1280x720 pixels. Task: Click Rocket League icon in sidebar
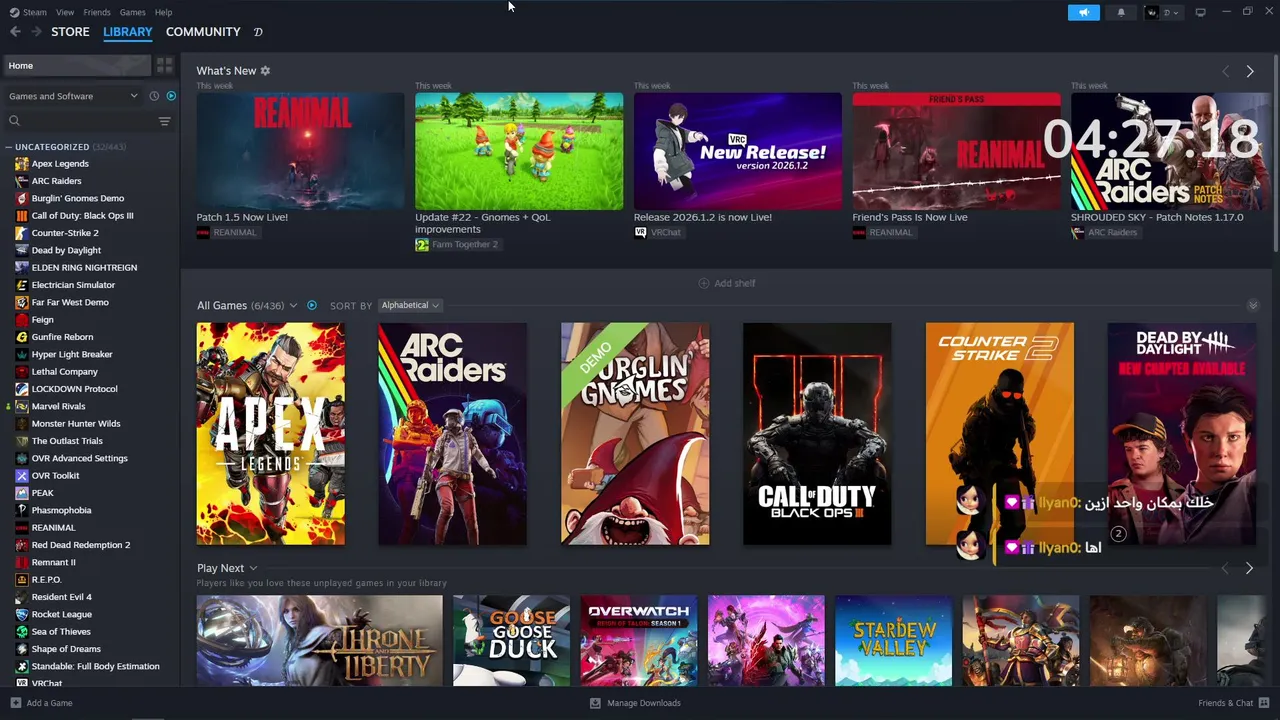(22, 614)
